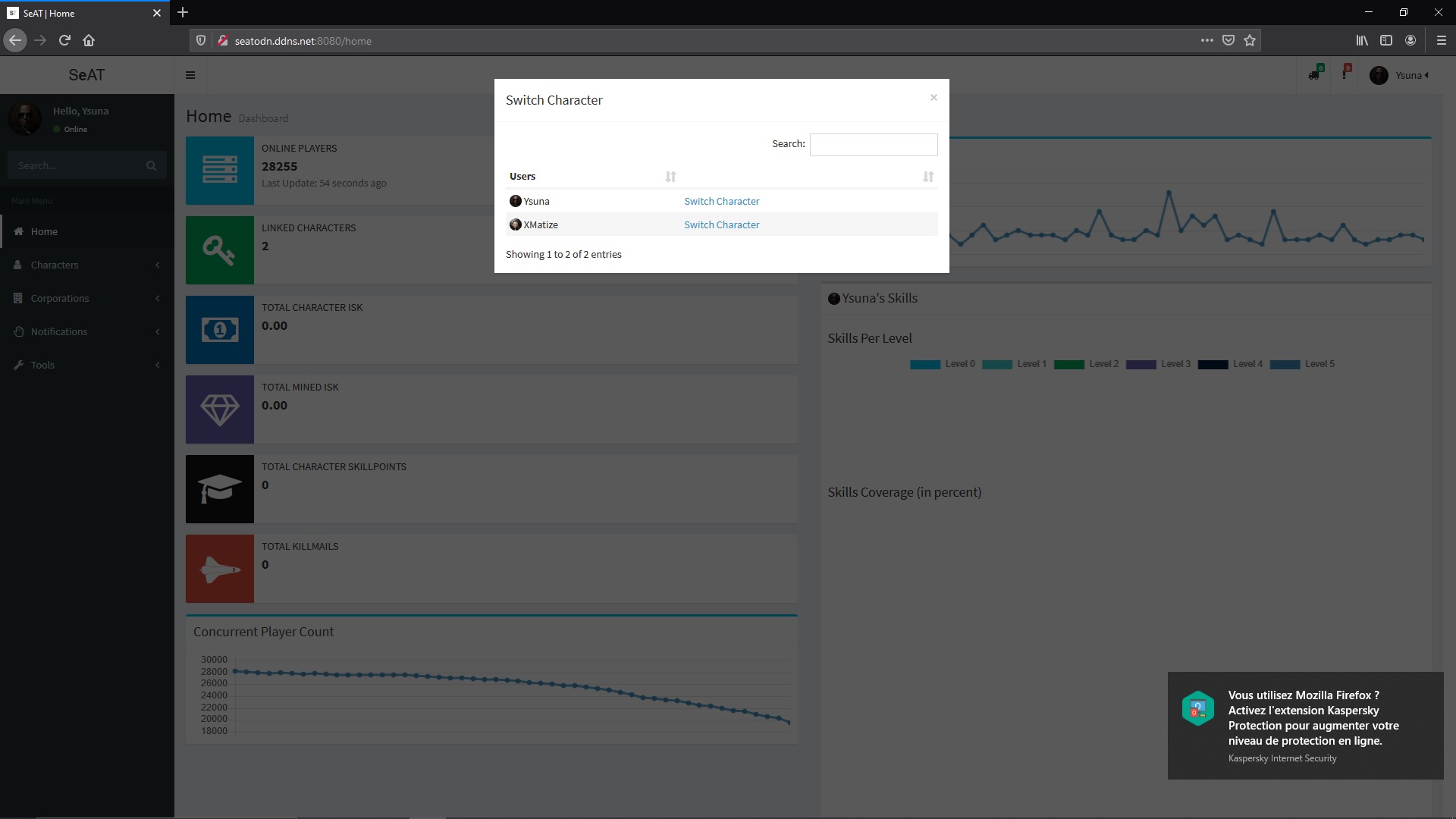Focus the modal Search input field
The height and width of the screenshot is (819, 1456).
click(873, 144)
